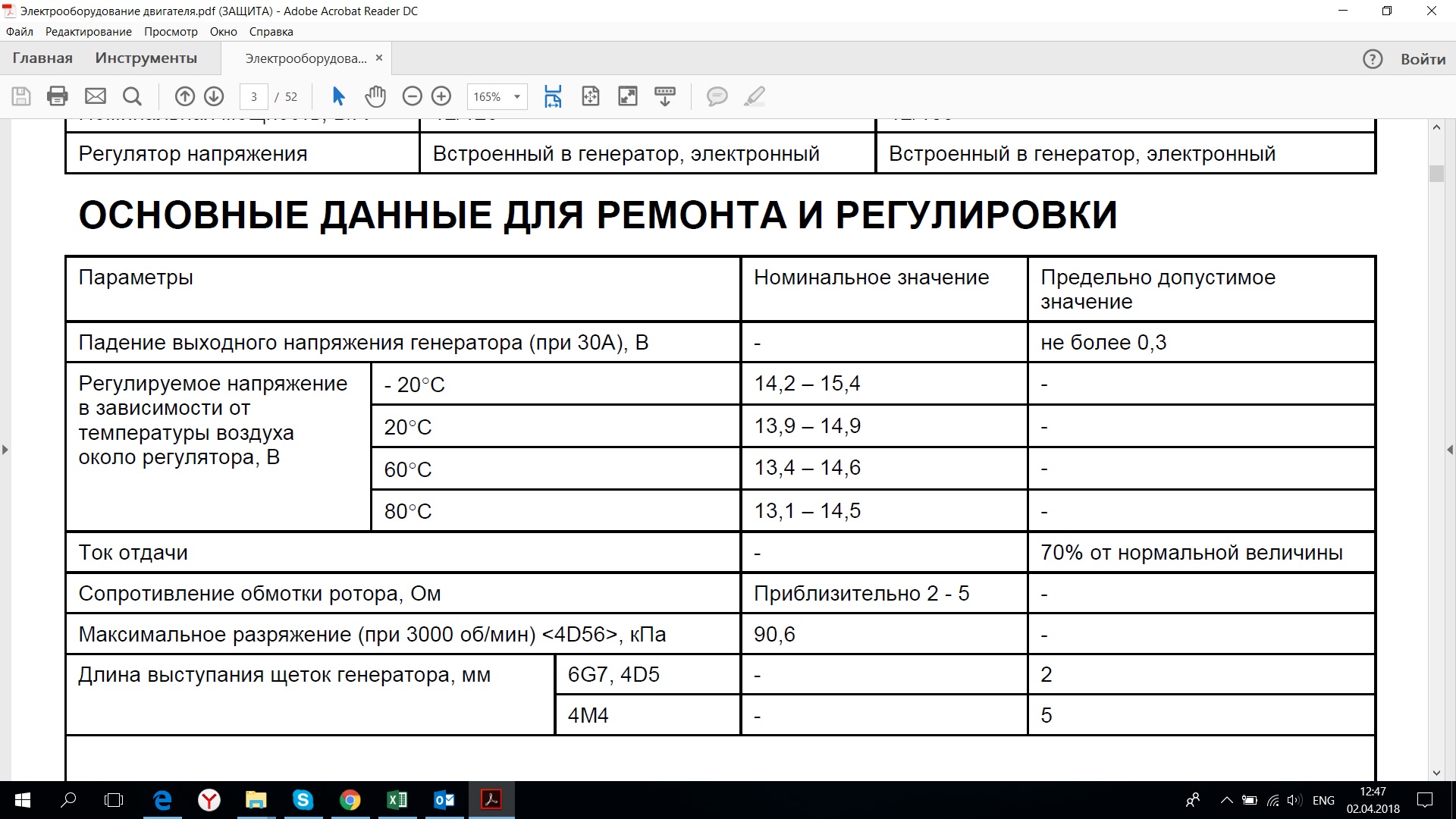Screen dimensions: 1456x819
Task: Click the zoom in plus button
Action: (441, 96)
